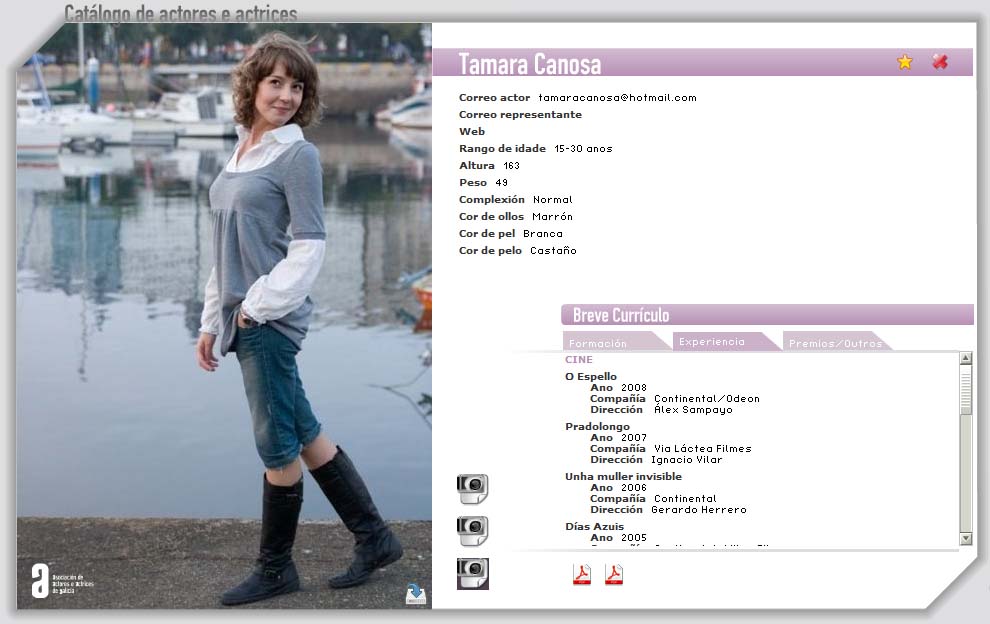Click the red X close icon
This screenshot has height=624, width=990.
(940, 61)
